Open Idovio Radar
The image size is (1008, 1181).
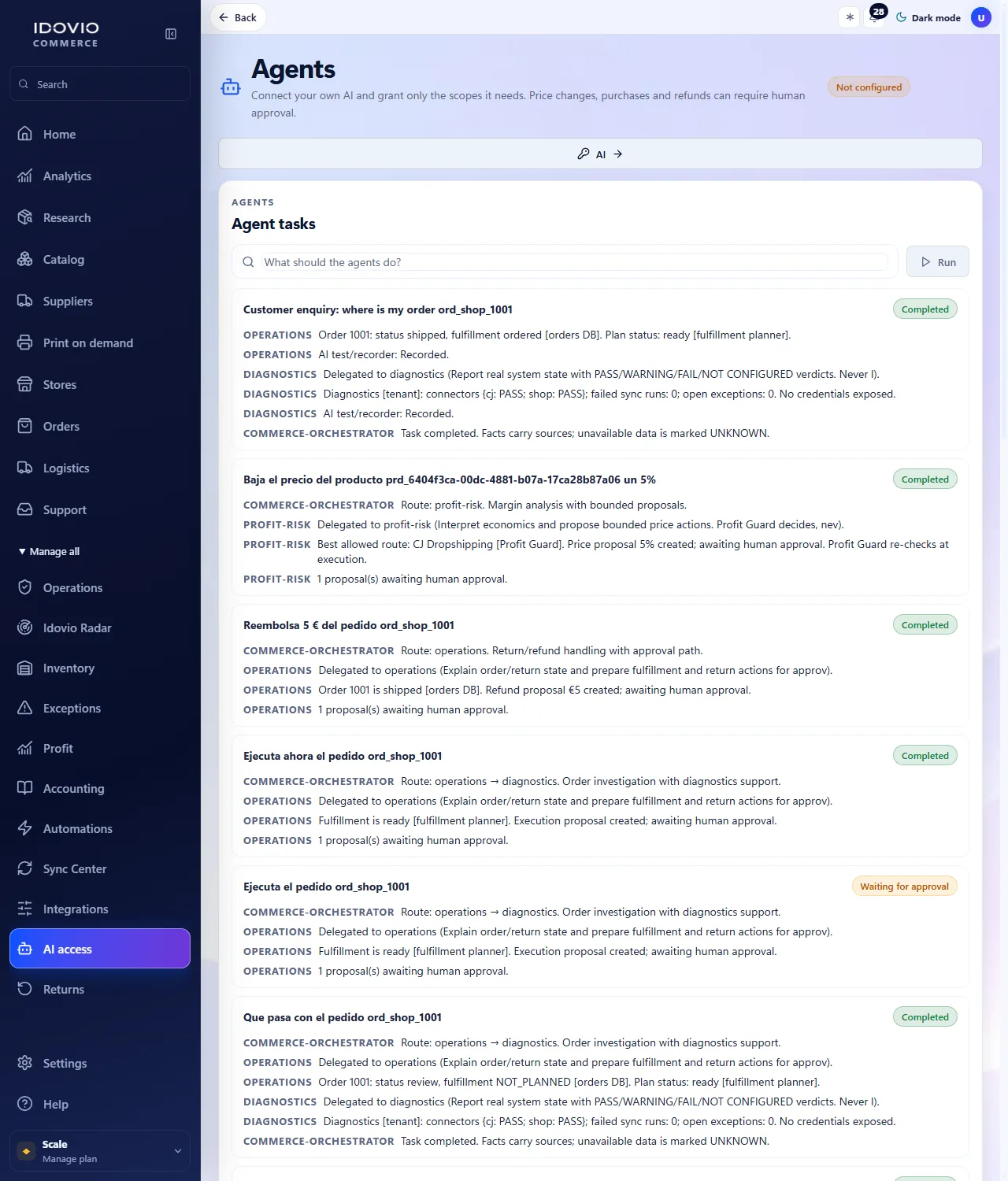click(x=100, y=628)
